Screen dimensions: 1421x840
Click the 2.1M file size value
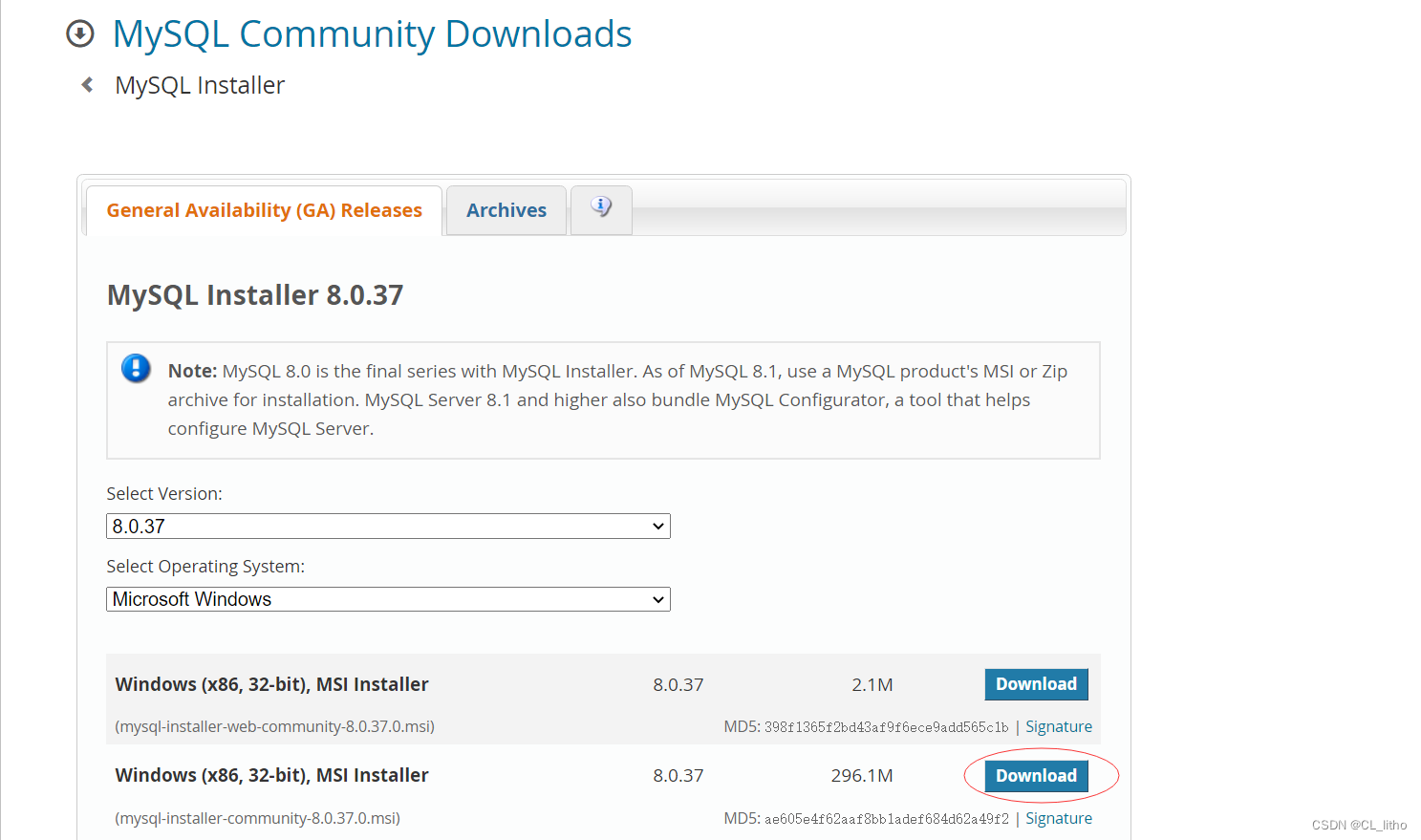tap(872, 684)
